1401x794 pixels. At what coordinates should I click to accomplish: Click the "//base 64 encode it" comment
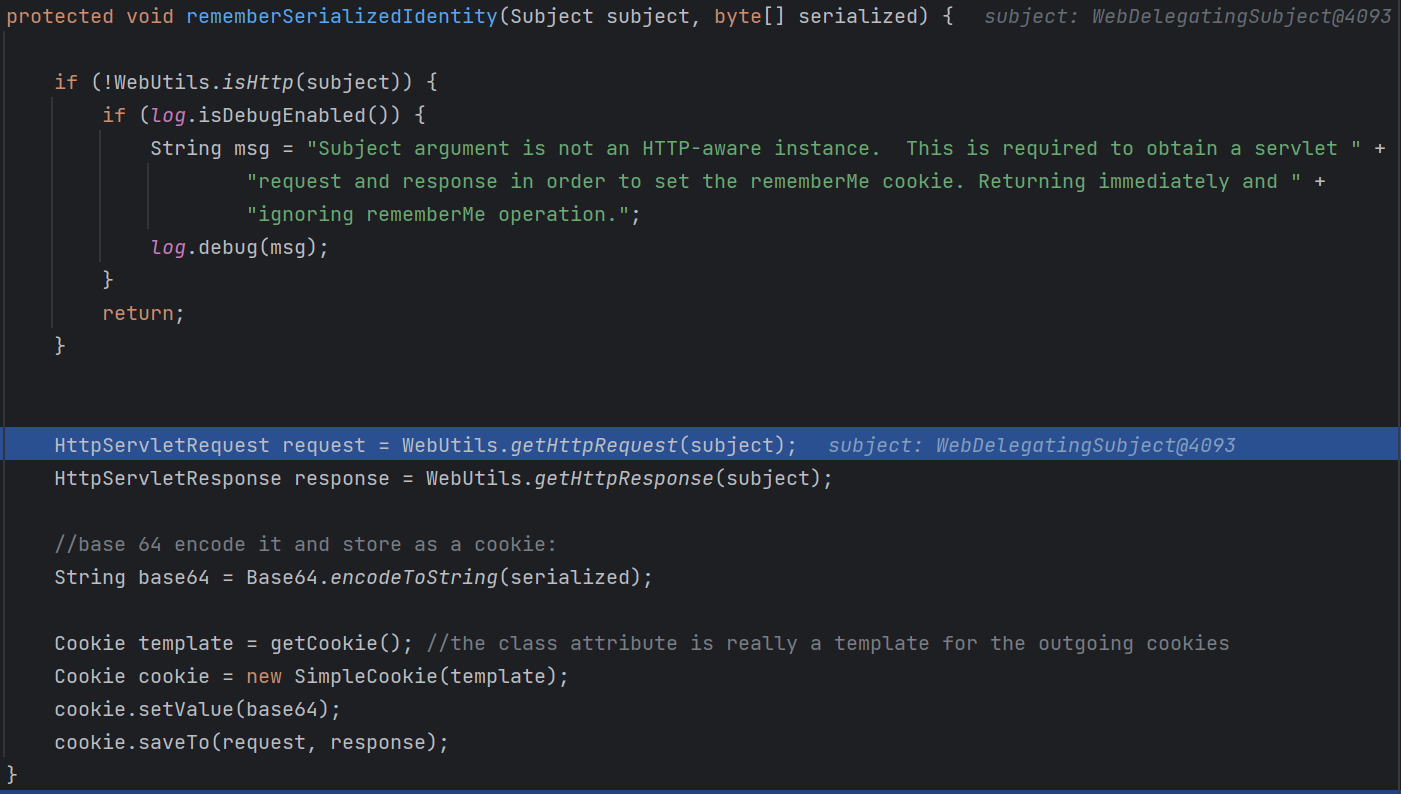tap(306, 544)
